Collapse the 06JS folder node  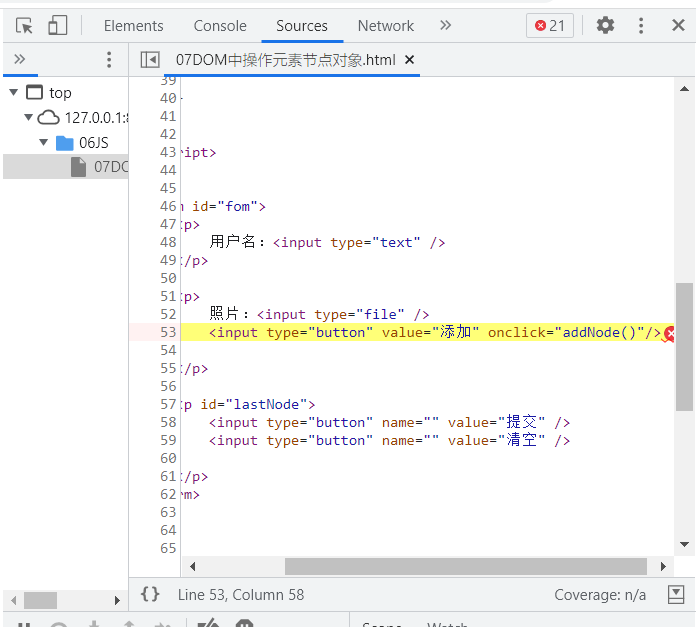44,142
